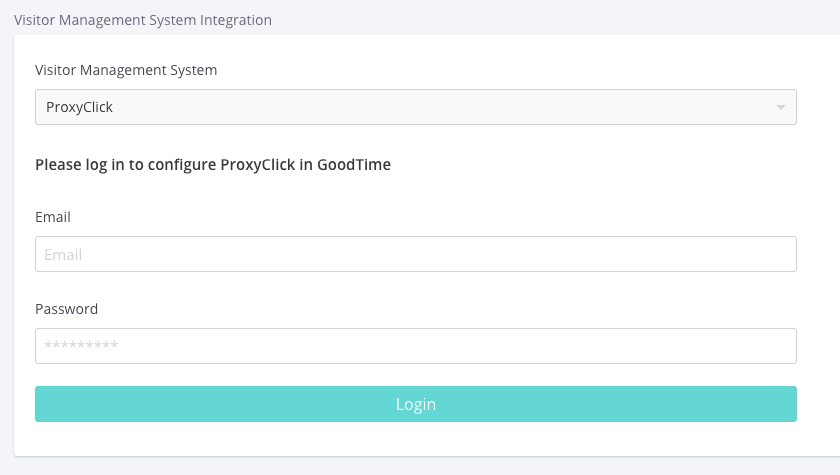This screenshot has width=840, height=475.
Task: Click the "Password" field label
Action: pos(66,309)
